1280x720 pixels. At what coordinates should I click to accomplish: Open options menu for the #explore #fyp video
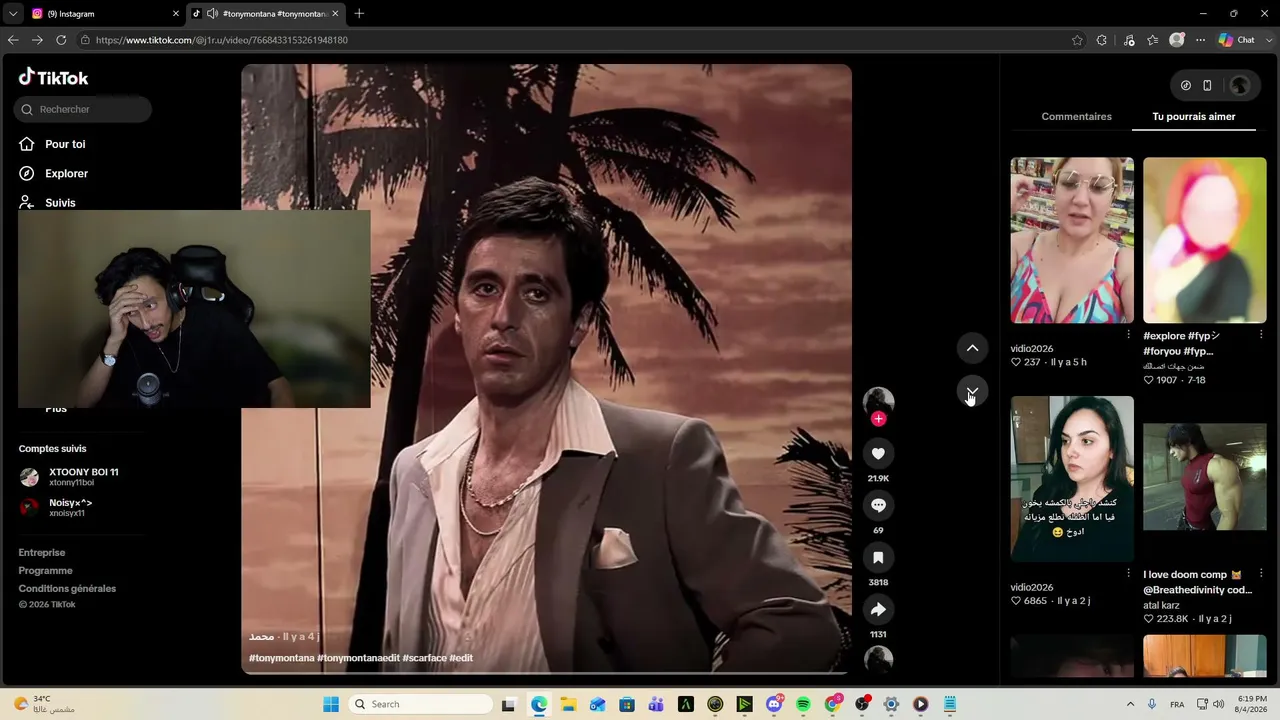click(x=1261, y=335)
